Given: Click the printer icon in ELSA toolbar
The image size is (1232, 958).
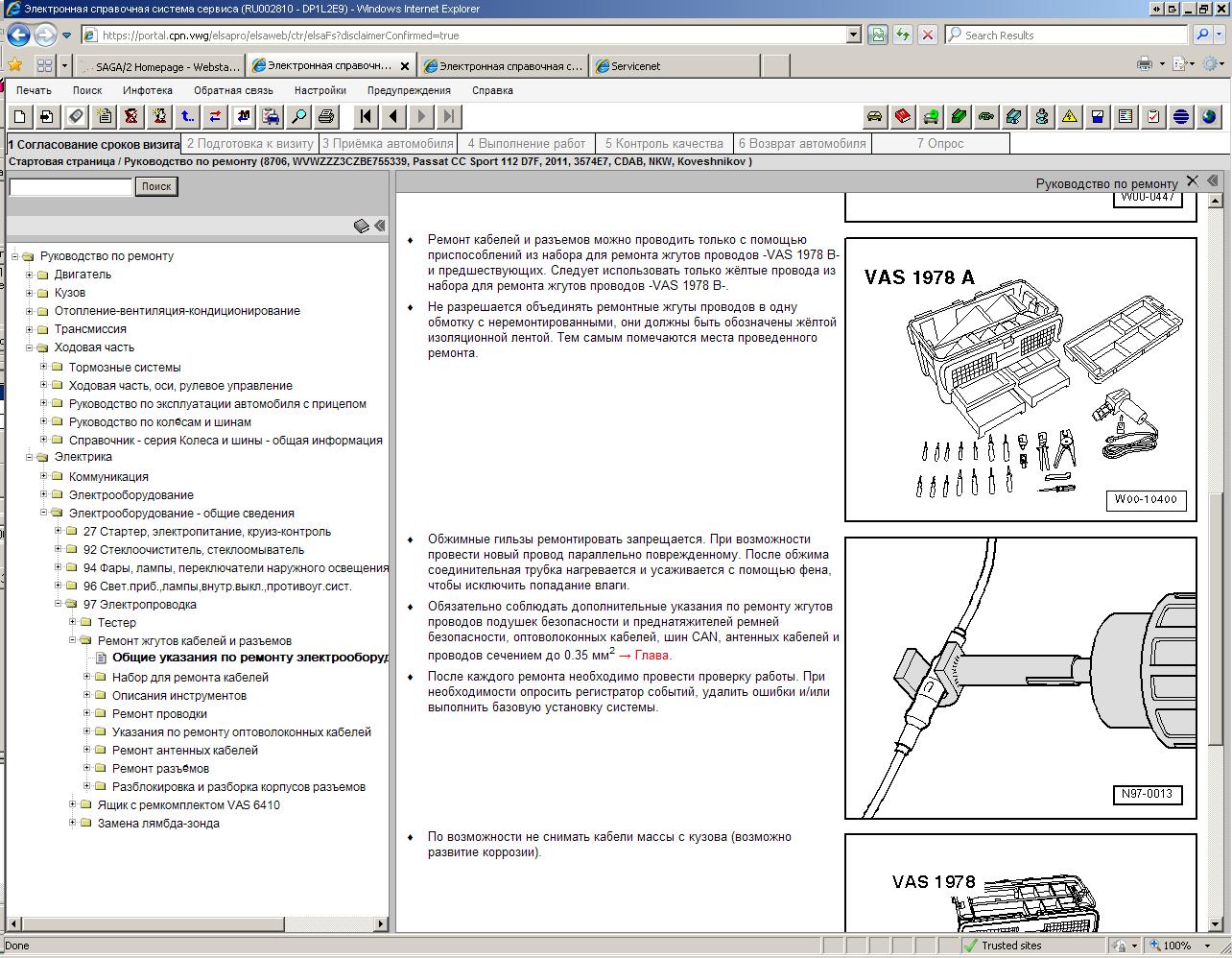Looking at the screenshot, I should [x=326, y=116].
